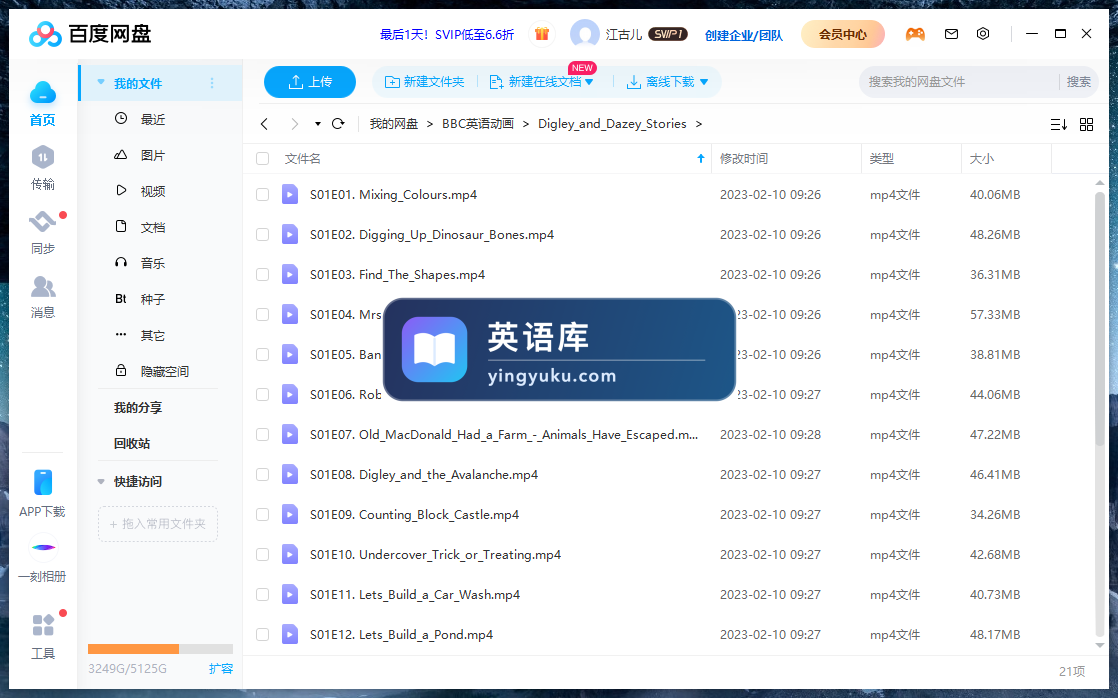Open the 消息 messages section
1118x698 pixels.
(x=43, y=287)
